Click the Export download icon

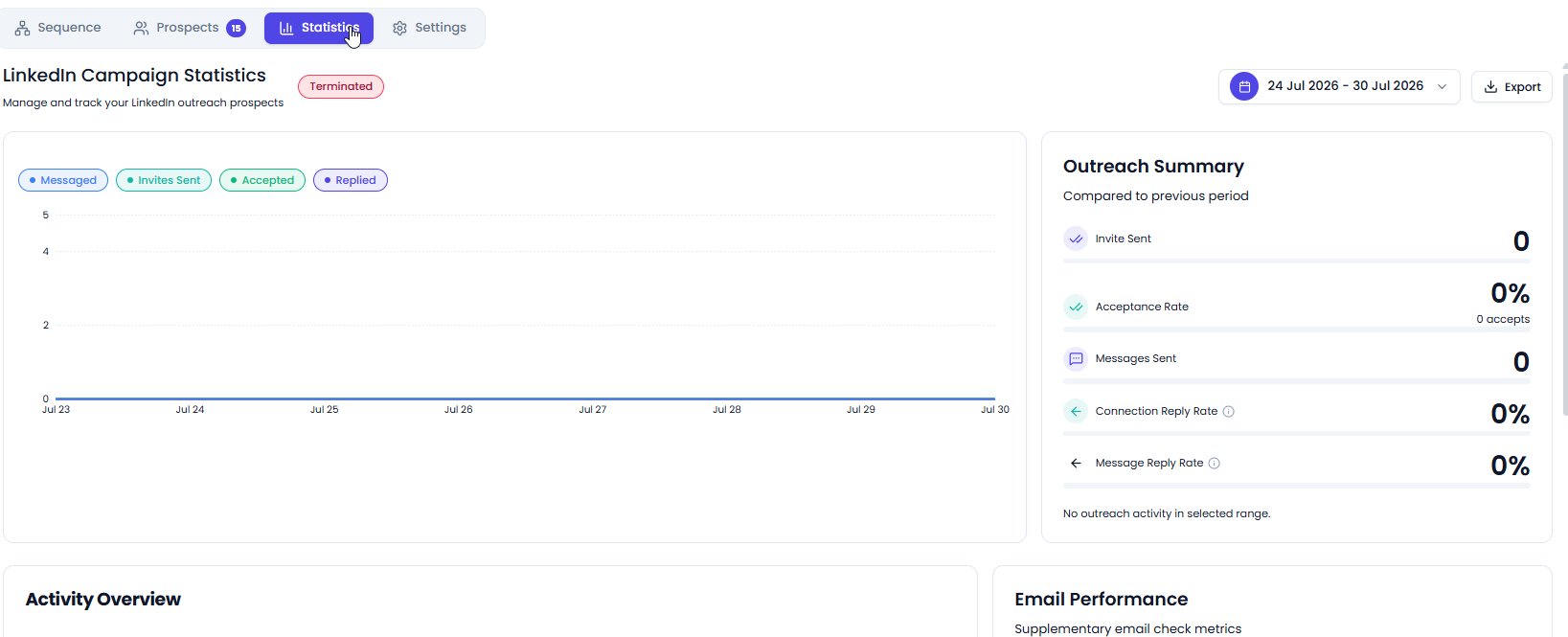pos(1490,87)
